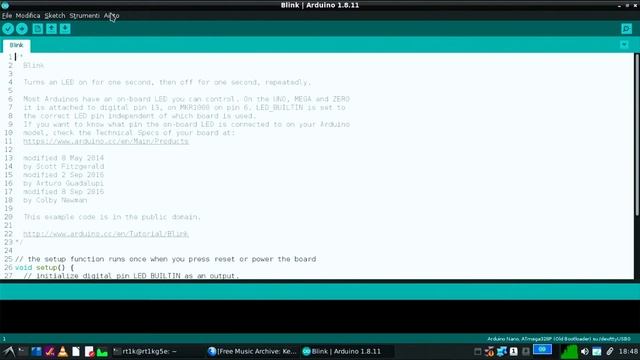Click the volume speaker tray icon
Viewport: 640px width, 360px height.
click(584, 351)
